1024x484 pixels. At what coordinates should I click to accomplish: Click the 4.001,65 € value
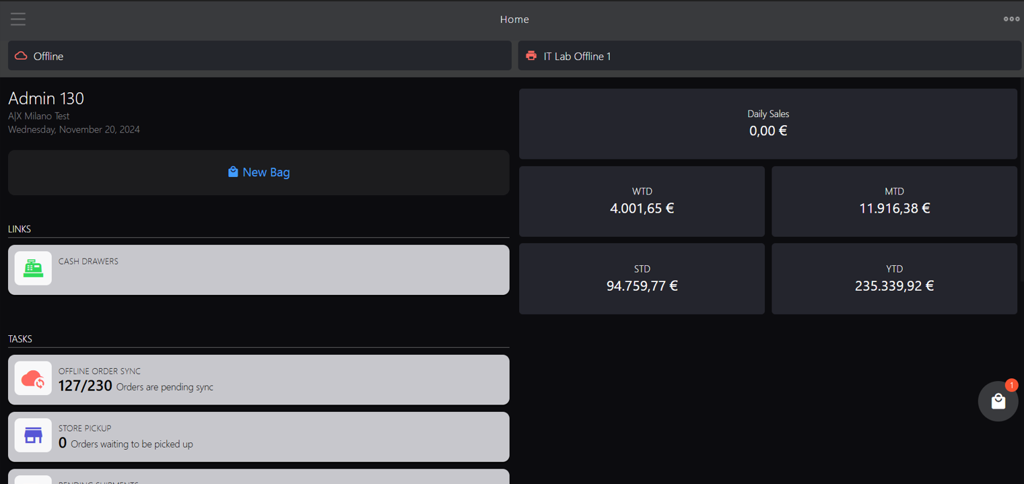pos(642,208)
